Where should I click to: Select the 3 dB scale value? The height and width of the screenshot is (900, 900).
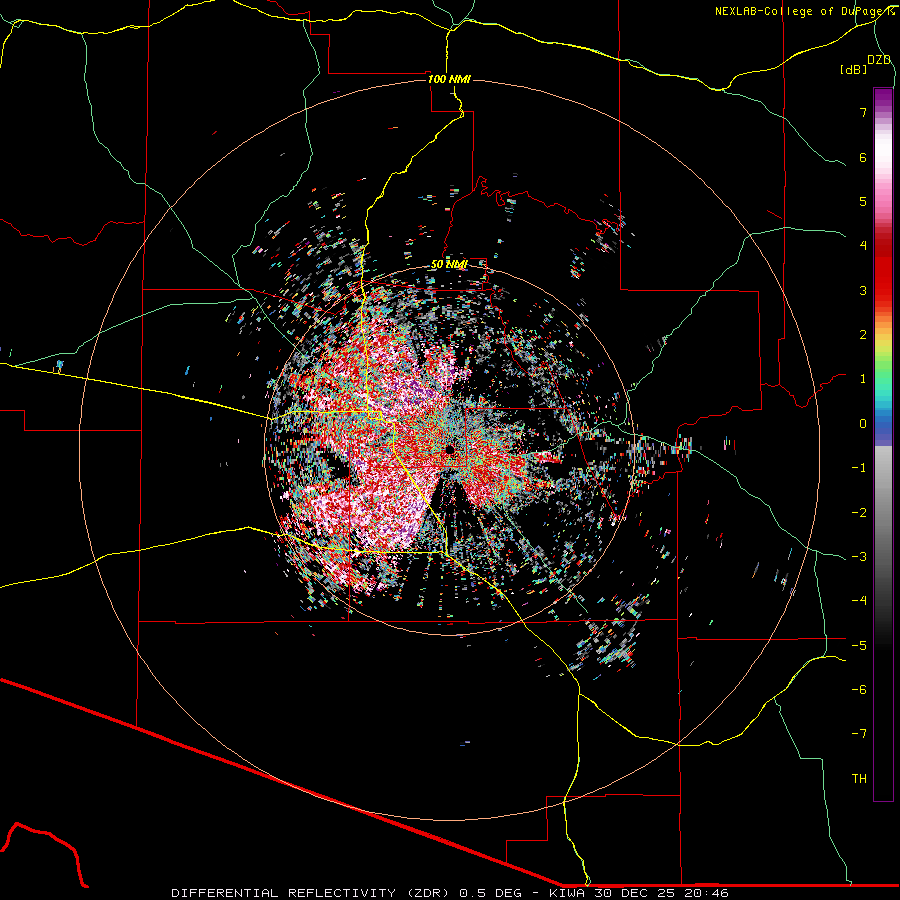click(x=863, y=290)
